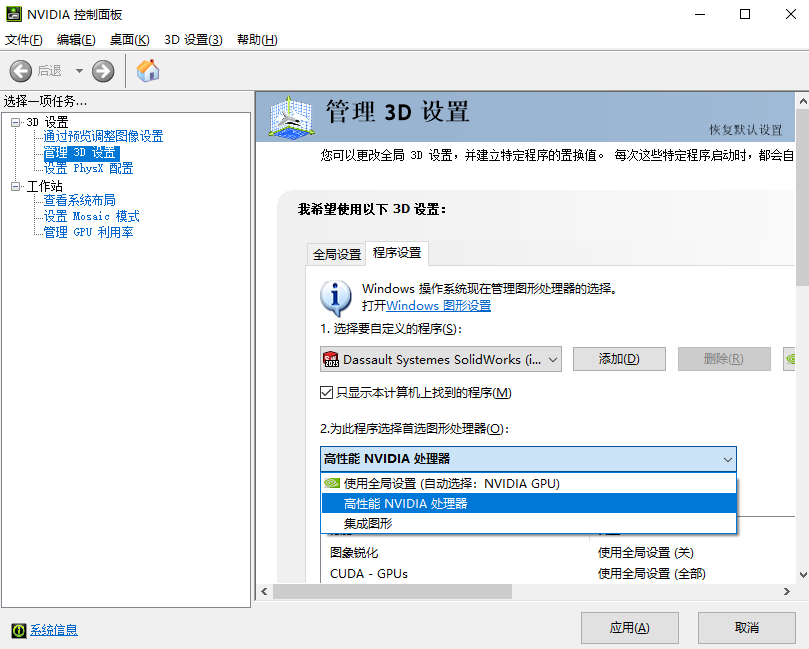Select 设置 Mosaic 模式 in the tree

click(x=91, y=216)
